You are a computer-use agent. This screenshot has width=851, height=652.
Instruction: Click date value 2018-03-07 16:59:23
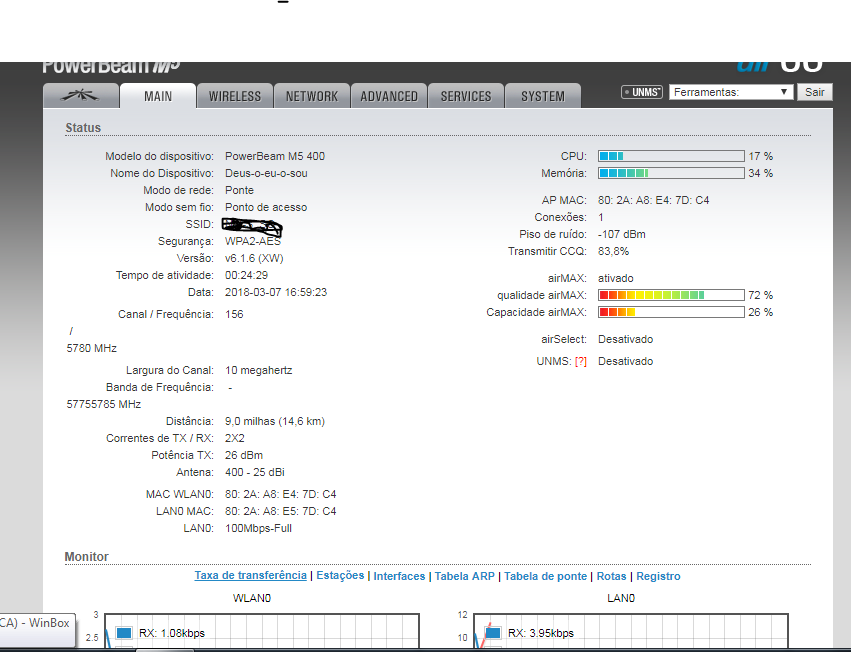(276, 292)
